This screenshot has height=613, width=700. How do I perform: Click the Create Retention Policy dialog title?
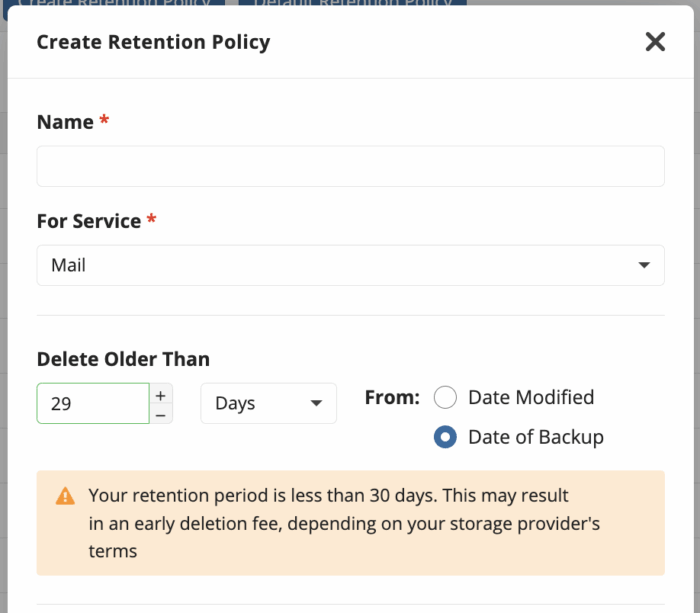coord(153,42)
